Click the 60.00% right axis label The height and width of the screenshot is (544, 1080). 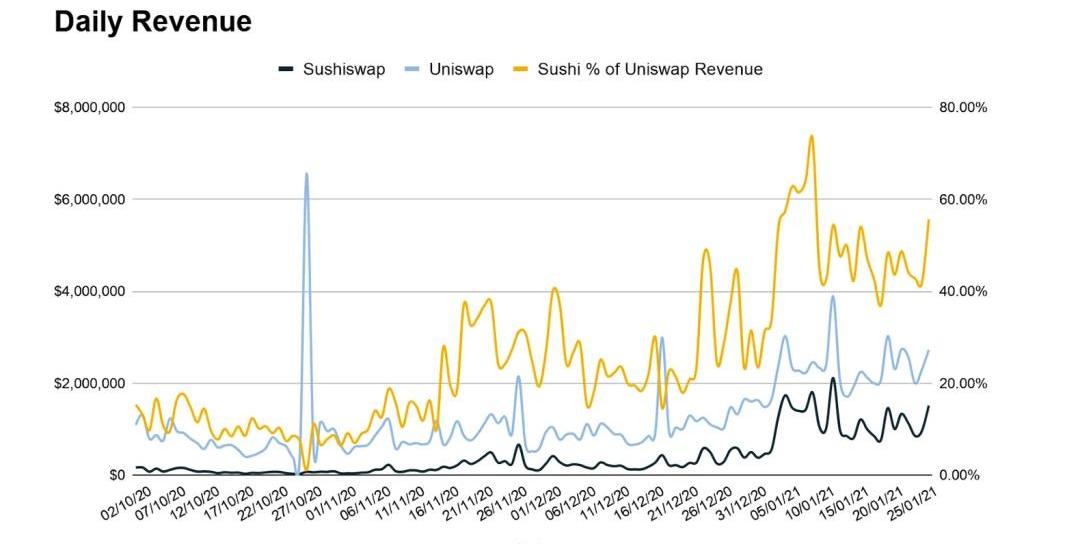[963, 199]
